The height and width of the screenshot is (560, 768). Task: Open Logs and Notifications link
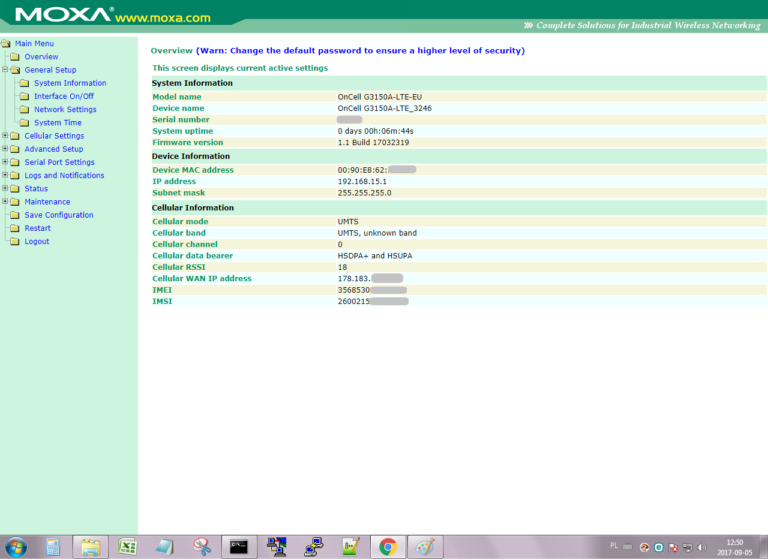tap(64, 175)
